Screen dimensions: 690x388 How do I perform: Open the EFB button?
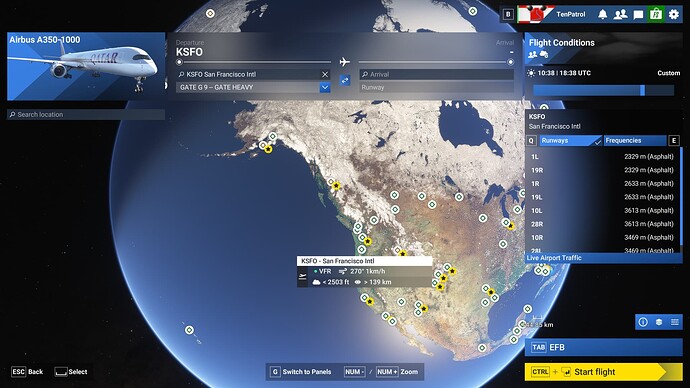603,347
